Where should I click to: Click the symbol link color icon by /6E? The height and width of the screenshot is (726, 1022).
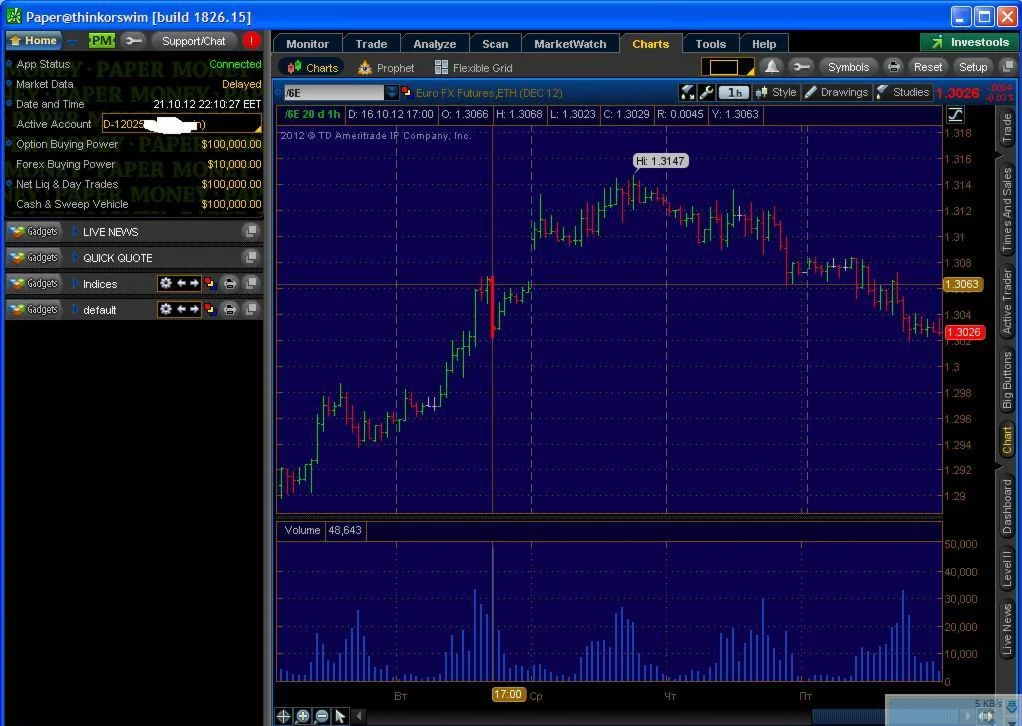tap(406, 92)
